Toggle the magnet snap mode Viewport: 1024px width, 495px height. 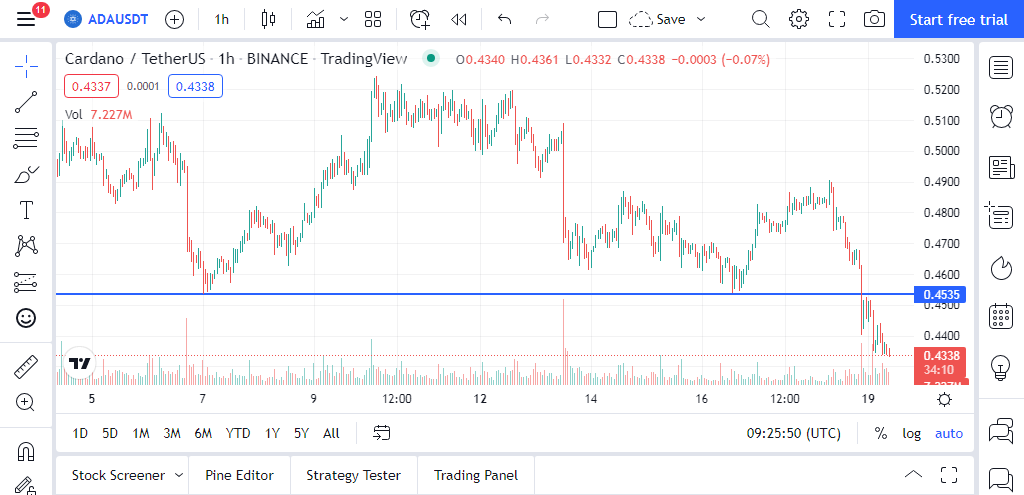point(26,451)
